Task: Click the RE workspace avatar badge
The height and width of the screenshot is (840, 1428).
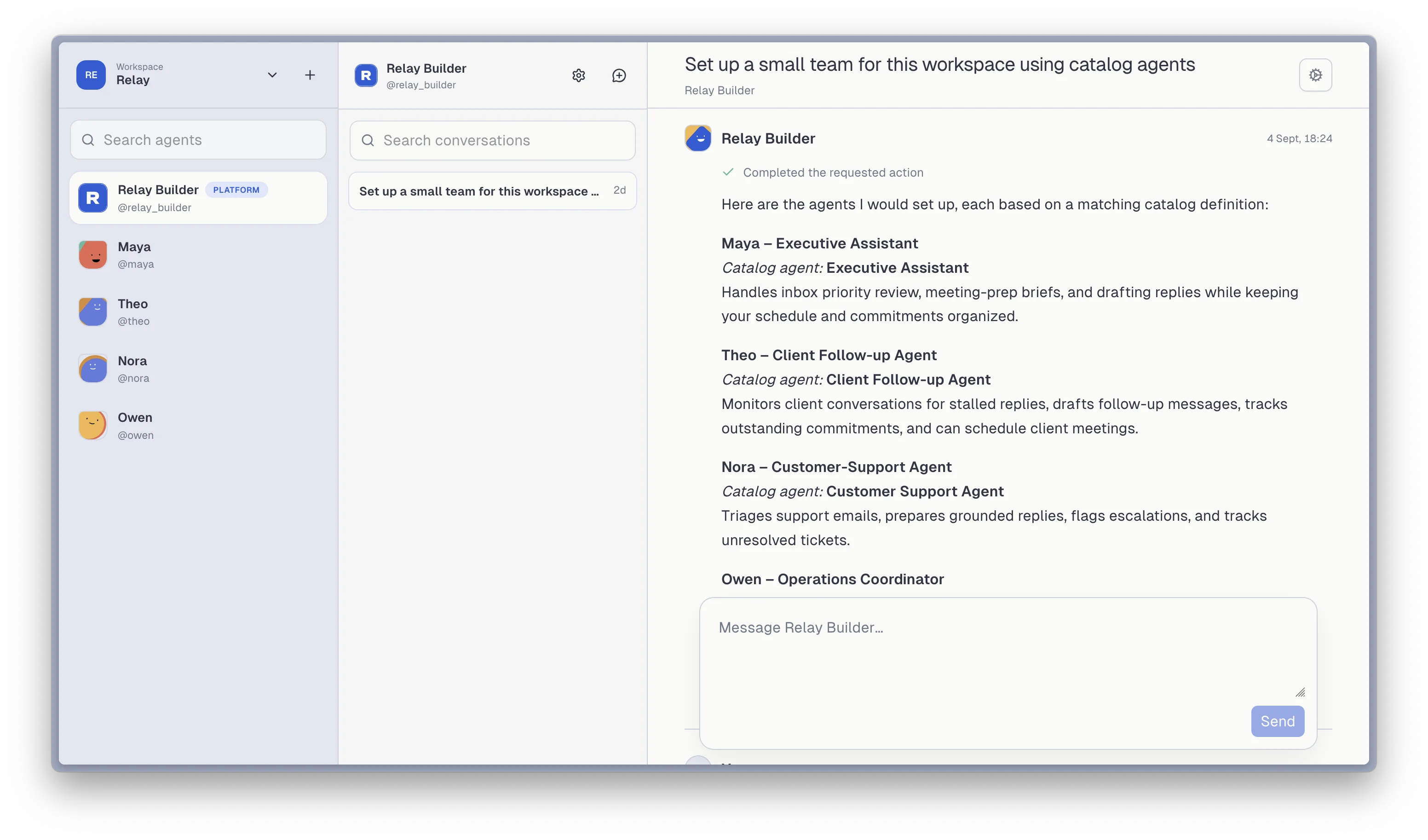Action: (91, 75)
